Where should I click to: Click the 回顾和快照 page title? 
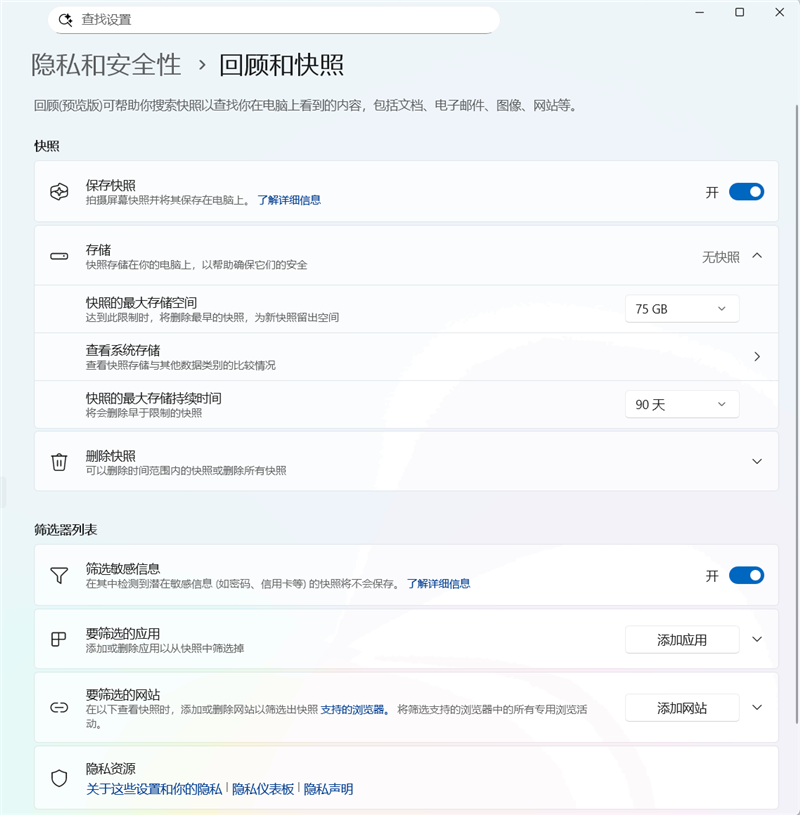point(281,65)
